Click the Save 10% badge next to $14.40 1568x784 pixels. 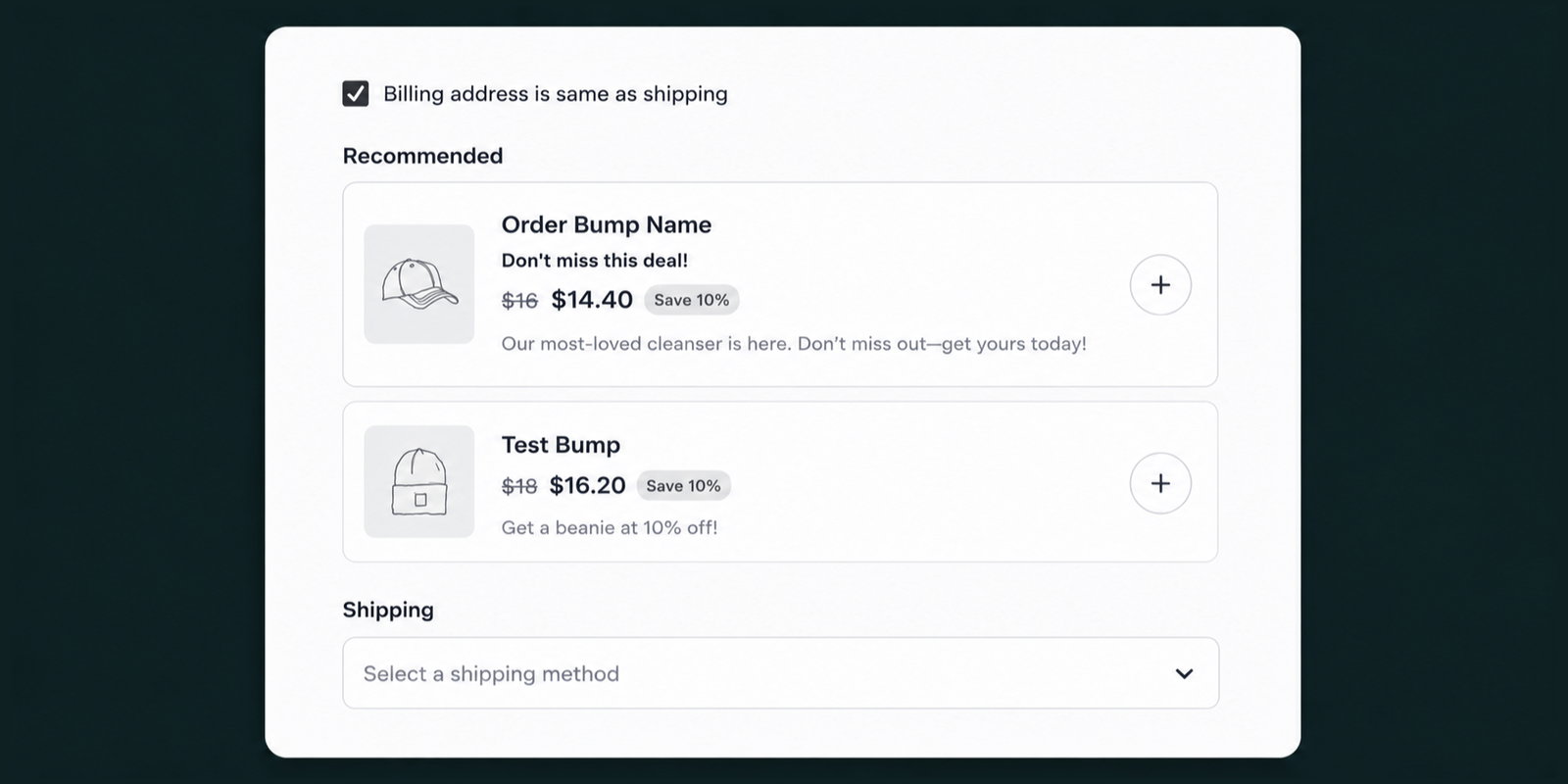click(692, 300)
